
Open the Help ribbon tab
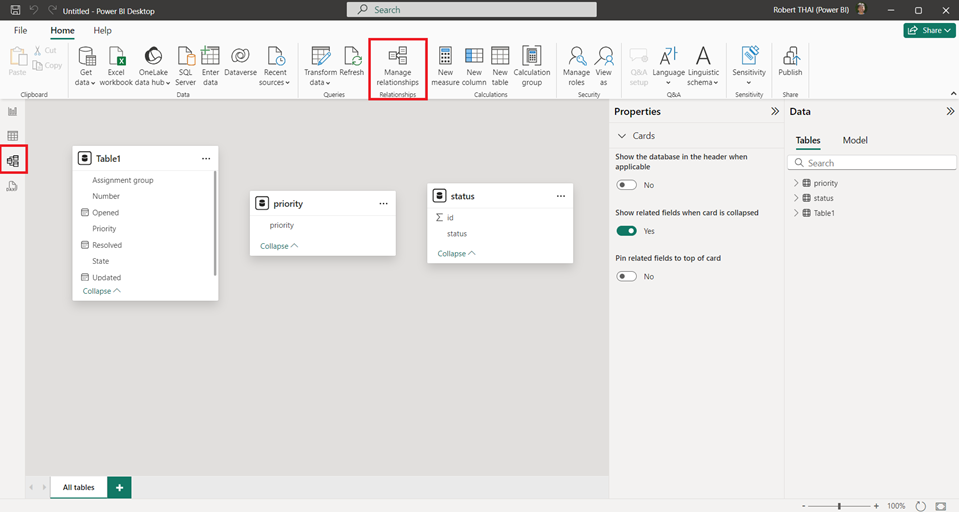[102, 31]
